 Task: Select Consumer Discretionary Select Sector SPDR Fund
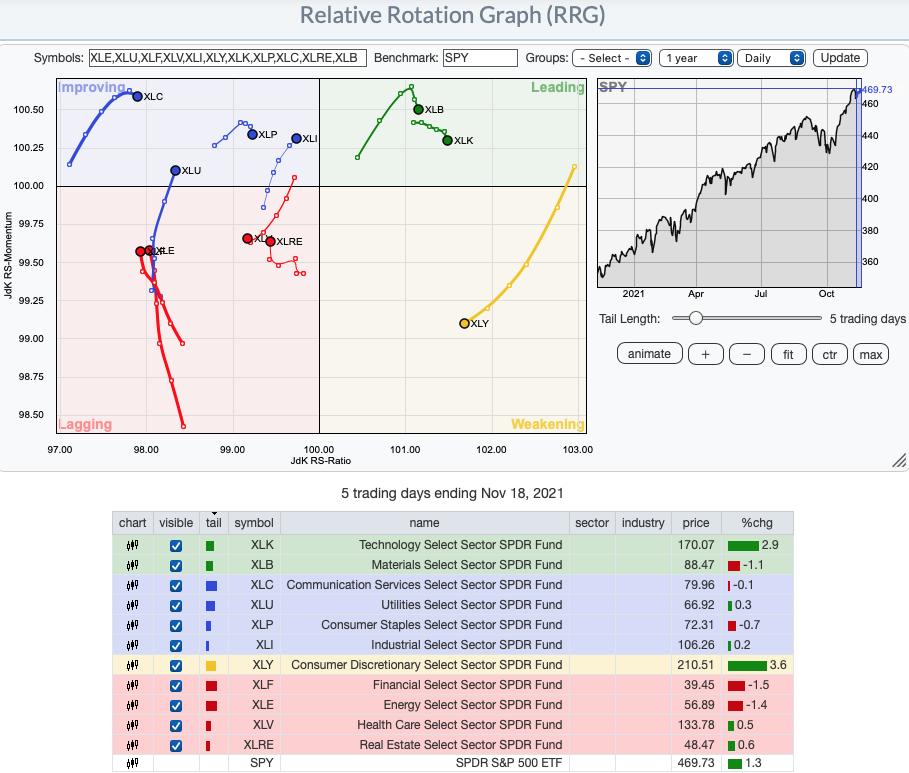pyautogui.click(x=427, y=665)
